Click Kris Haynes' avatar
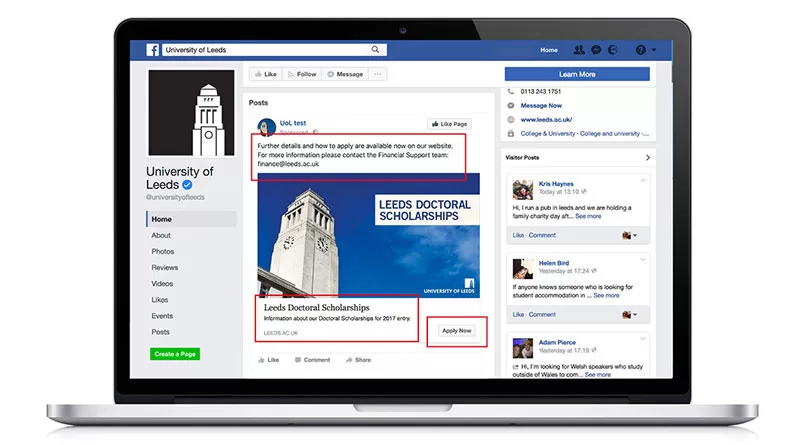 click(x=522, y=189)
